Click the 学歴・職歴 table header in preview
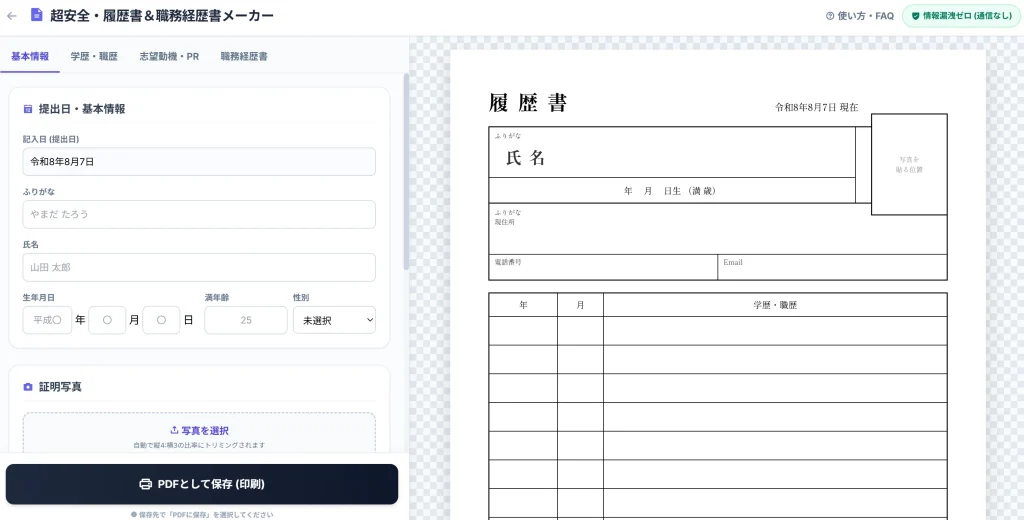 point(775,305)
